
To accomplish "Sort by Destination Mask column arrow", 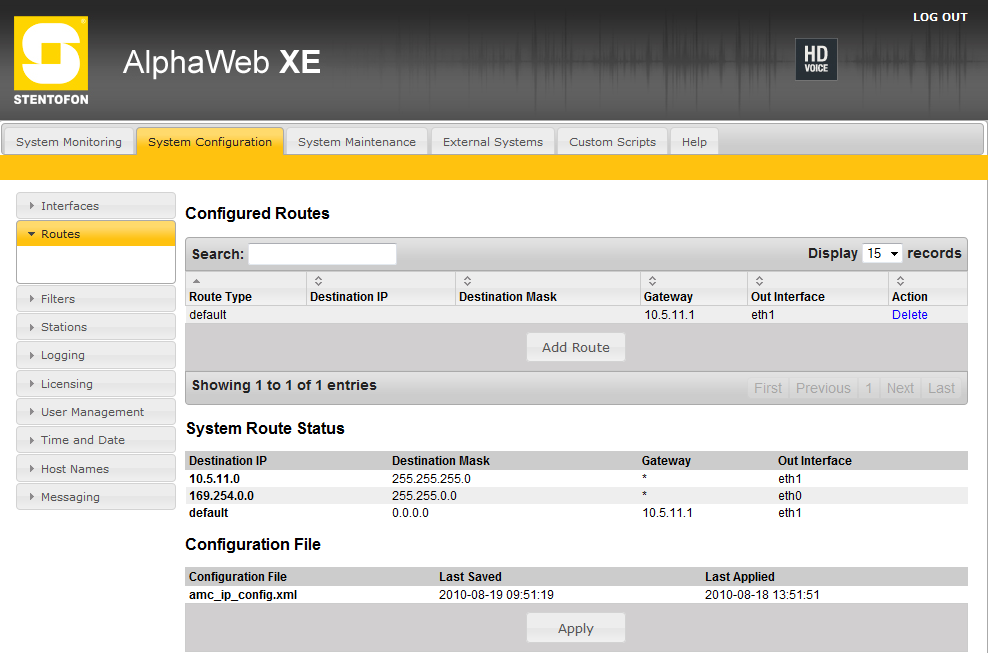I will point(467,281).
